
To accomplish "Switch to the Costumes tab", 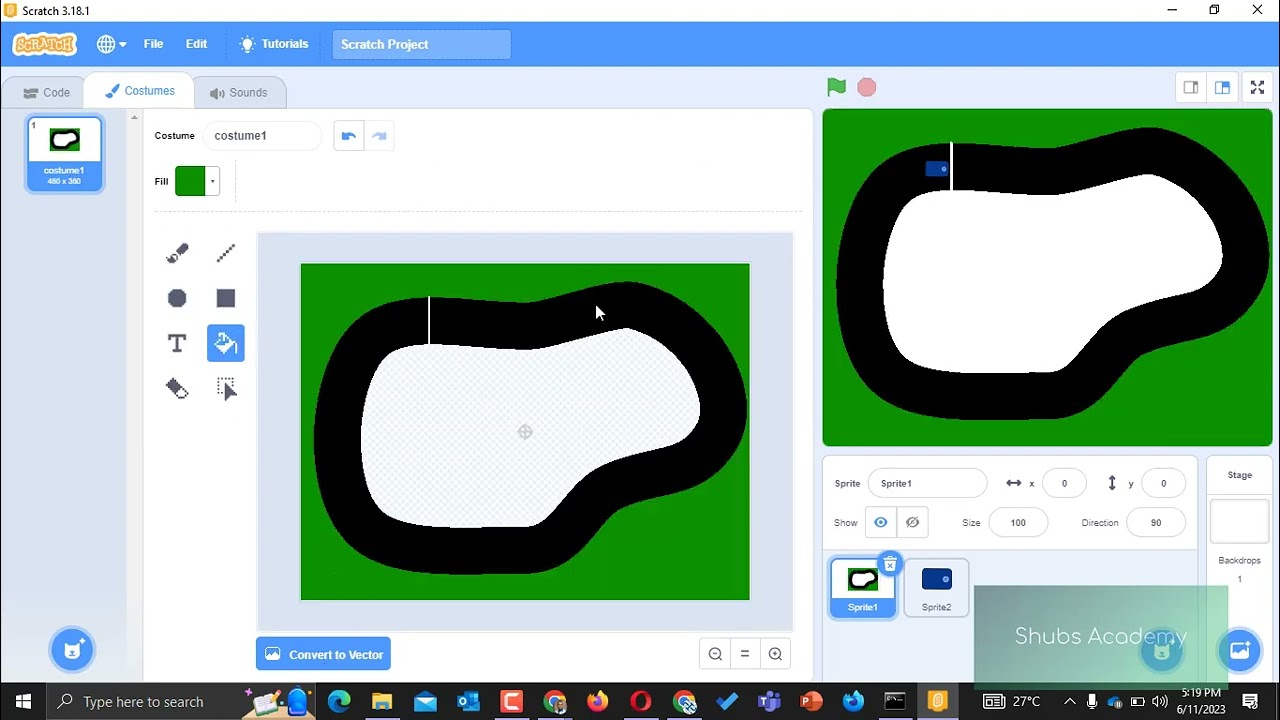I will click(x=140, y=91).
